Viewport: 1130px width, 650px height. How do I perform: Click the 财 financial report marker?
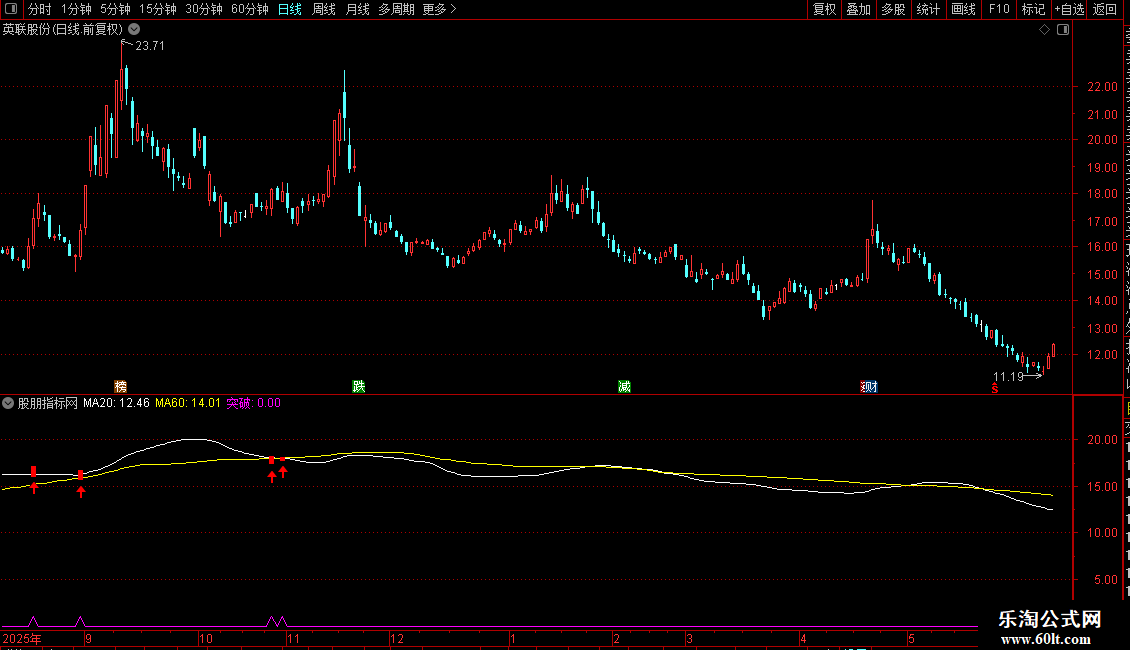point(869,387)
